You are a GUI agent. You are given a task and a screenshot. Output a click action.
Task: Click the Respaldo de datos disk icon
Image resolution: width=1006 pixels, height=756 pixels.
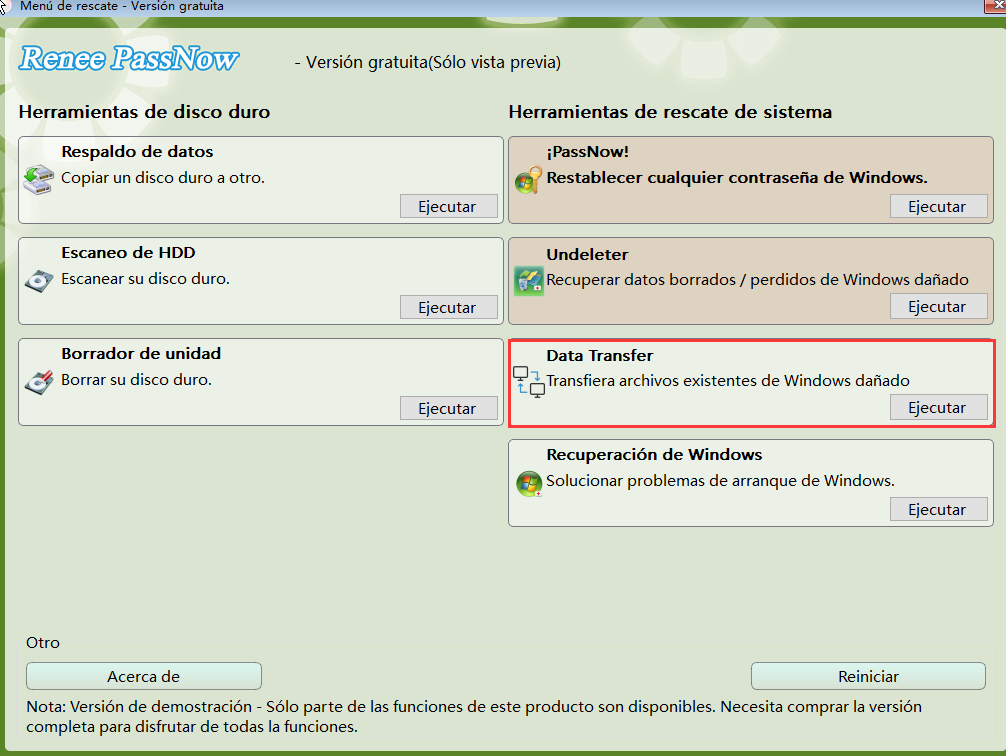pos(38,180)
